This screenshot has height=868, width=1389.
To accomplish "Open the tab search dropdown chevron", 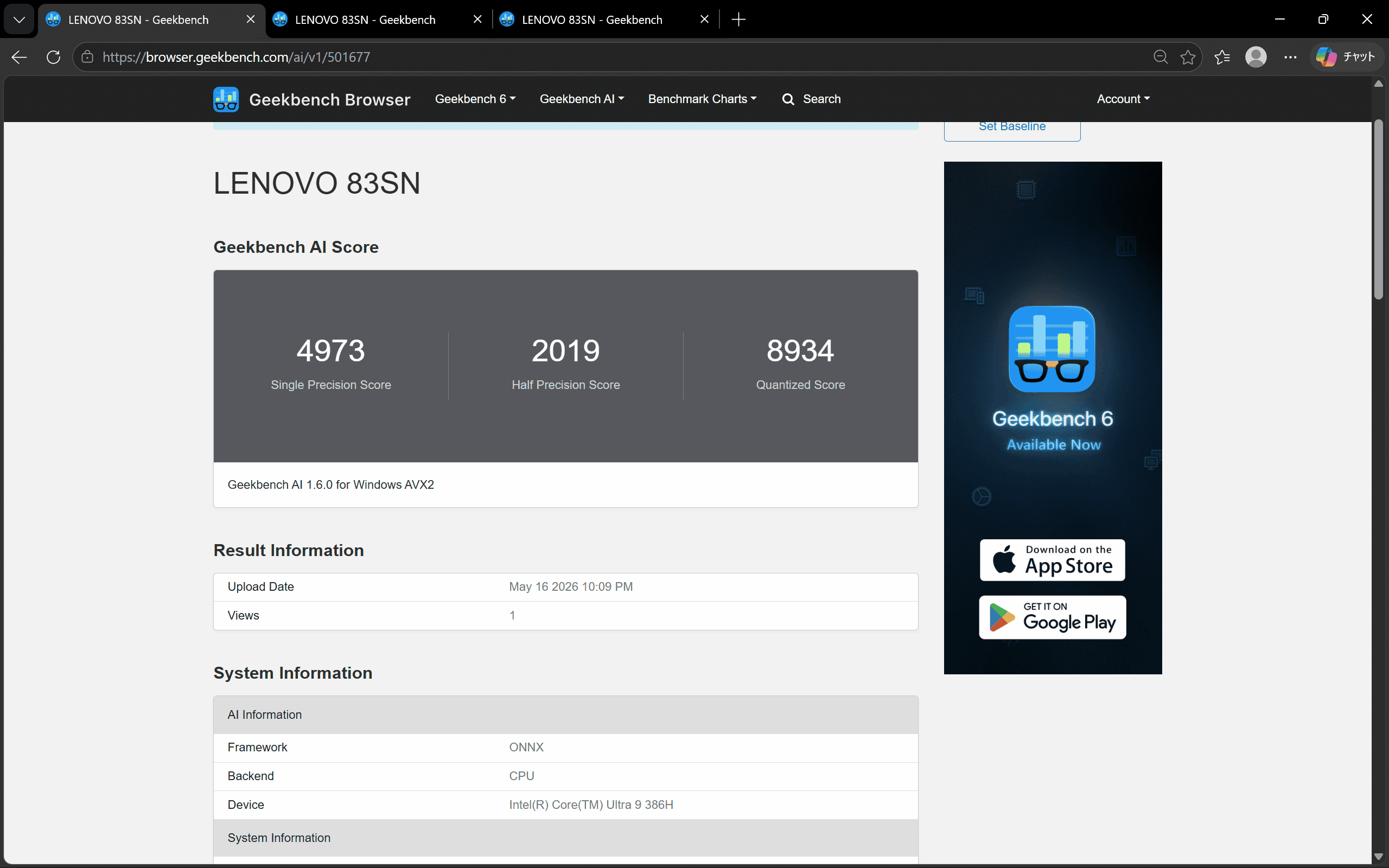I will click(19, 20).
